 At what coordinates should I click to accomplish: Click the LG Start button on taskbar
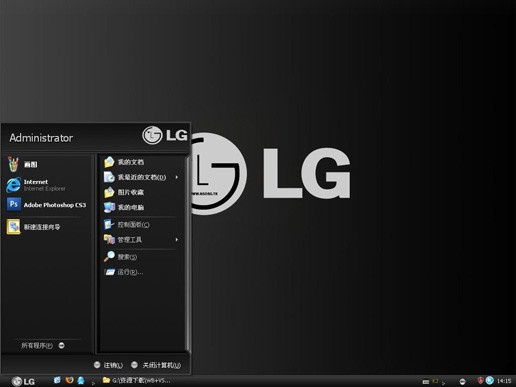point(23,381)
